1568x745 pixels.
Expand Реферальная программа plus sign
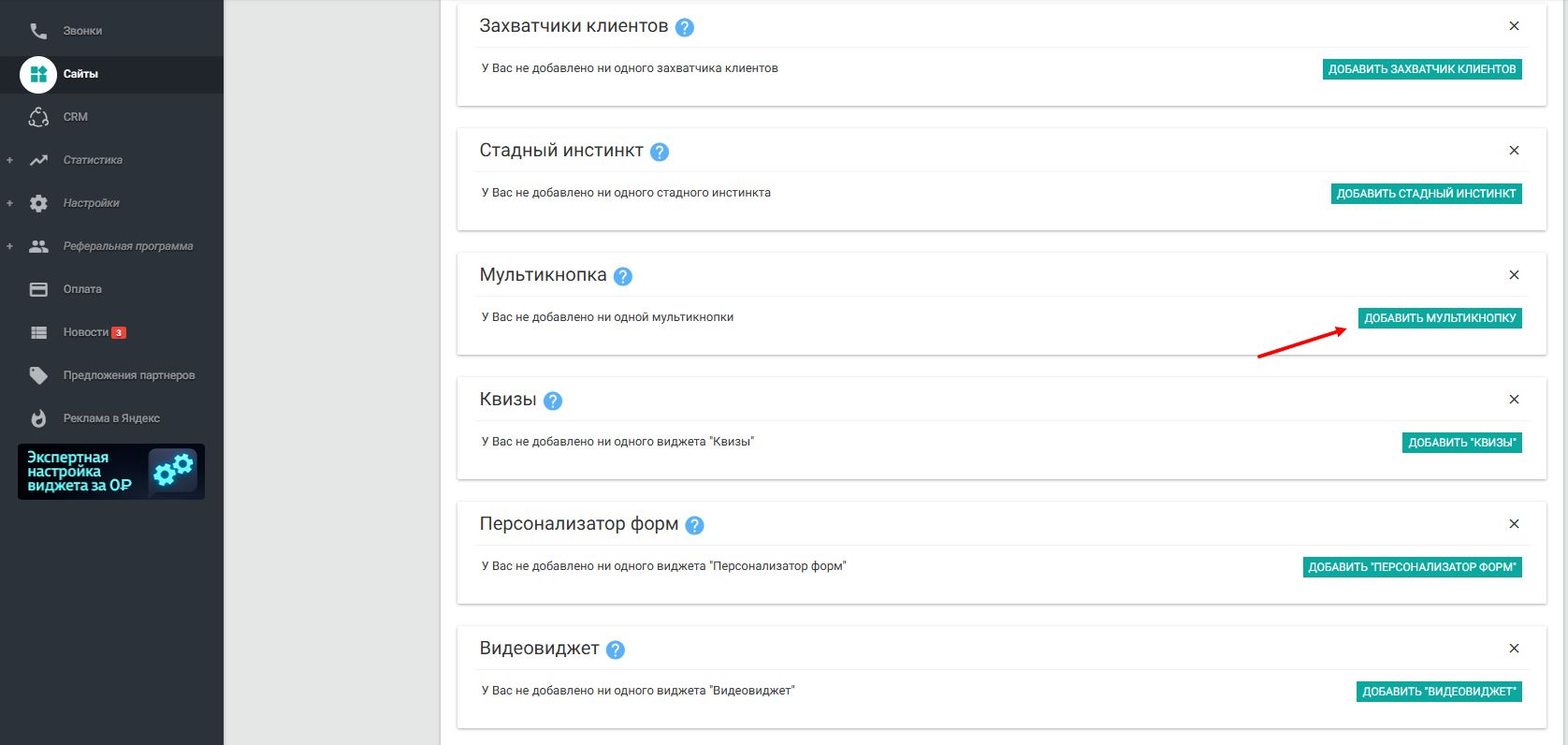(x=9, y=246)
